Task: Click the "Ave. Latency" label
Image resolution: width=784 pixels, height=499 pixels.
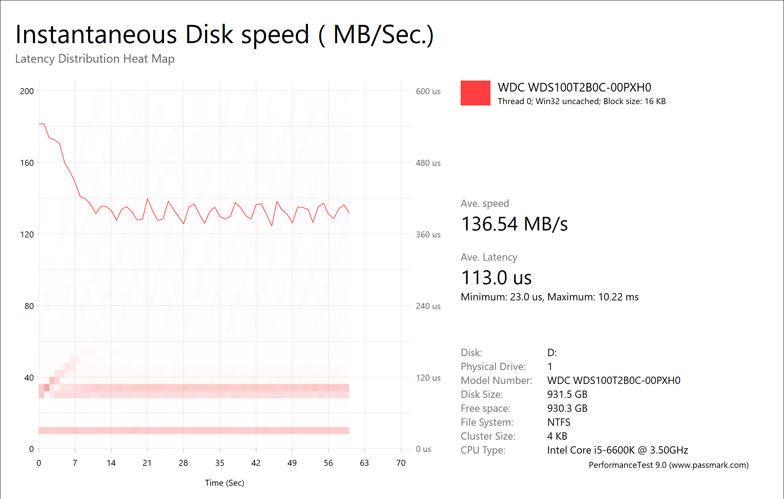Action: click(489, 257)
